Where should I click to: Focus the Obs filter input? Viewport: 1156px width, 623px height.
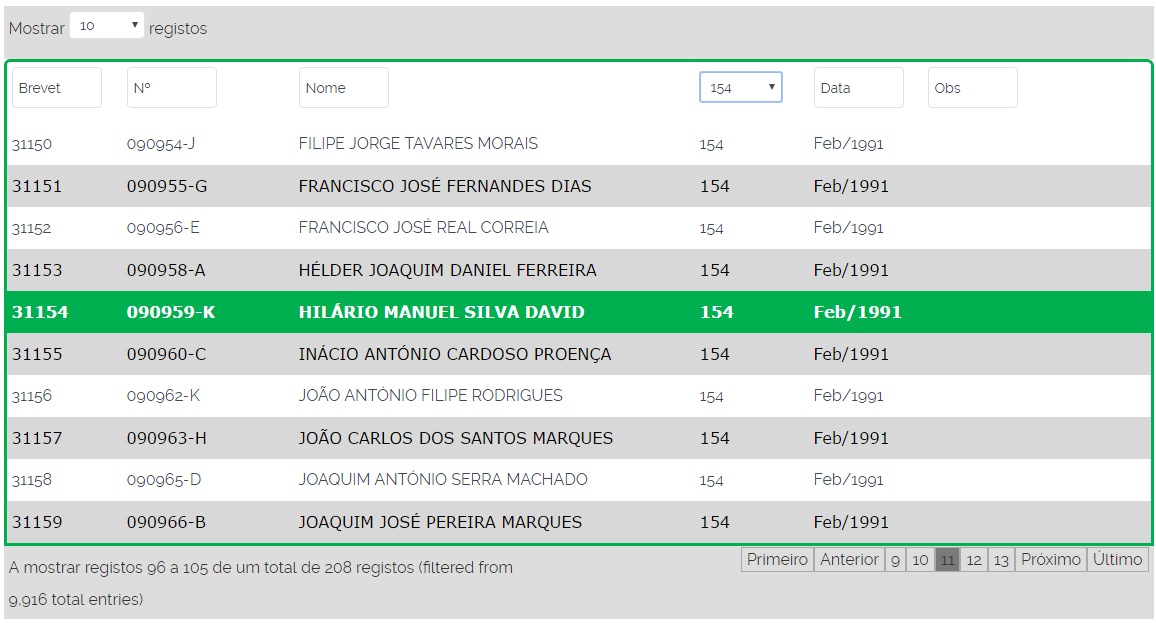[x=972, y=88]
